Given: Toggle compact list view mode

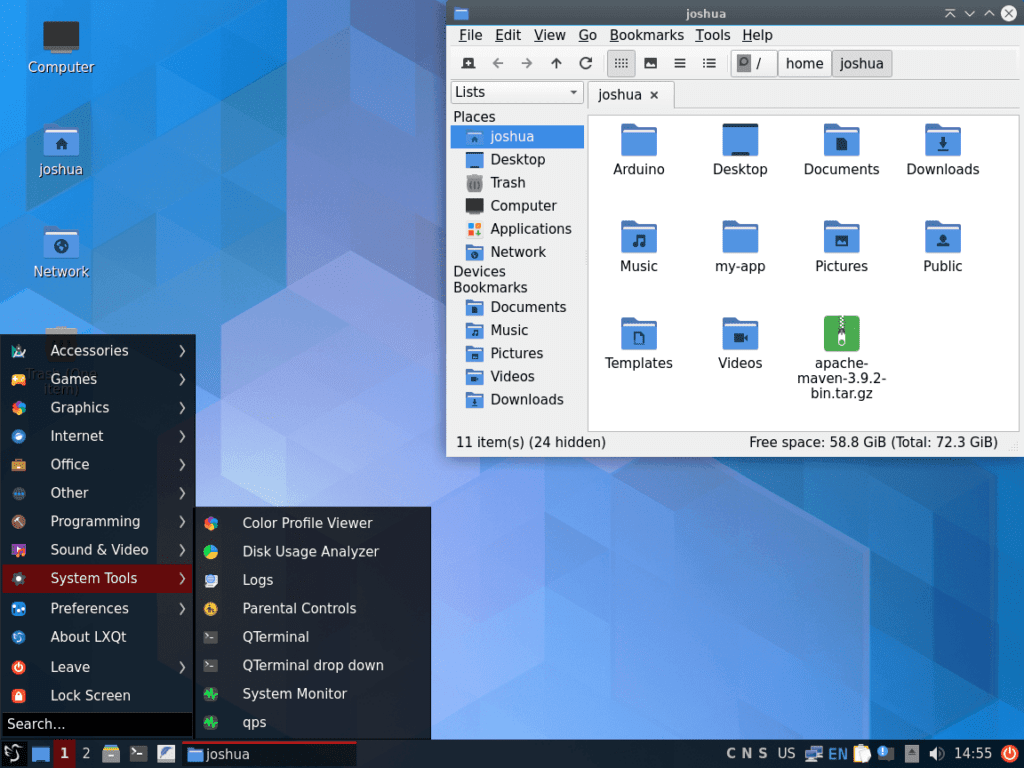Looking at the screenshot, I should pyautogui.click(x=679, y=63).
